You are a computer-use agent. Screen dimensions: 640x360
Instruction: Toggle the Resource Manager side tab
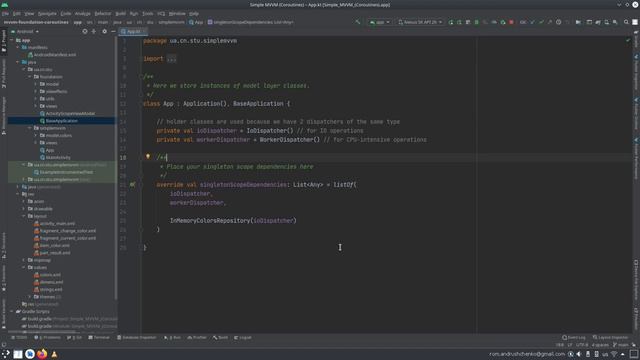pyautogui.click(x=4, y=116)
